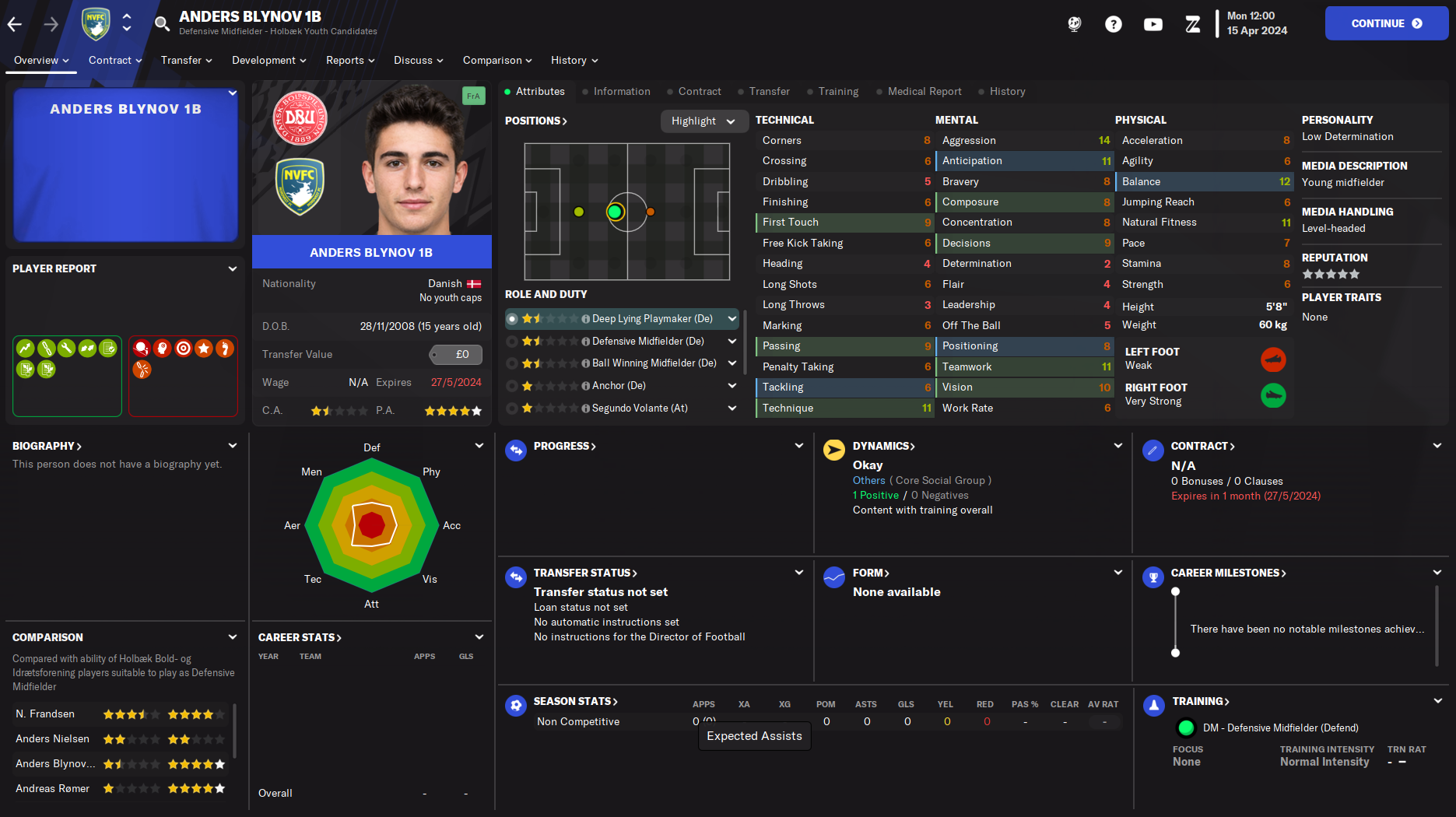Go back with the left arrow icon

[15, 24]
